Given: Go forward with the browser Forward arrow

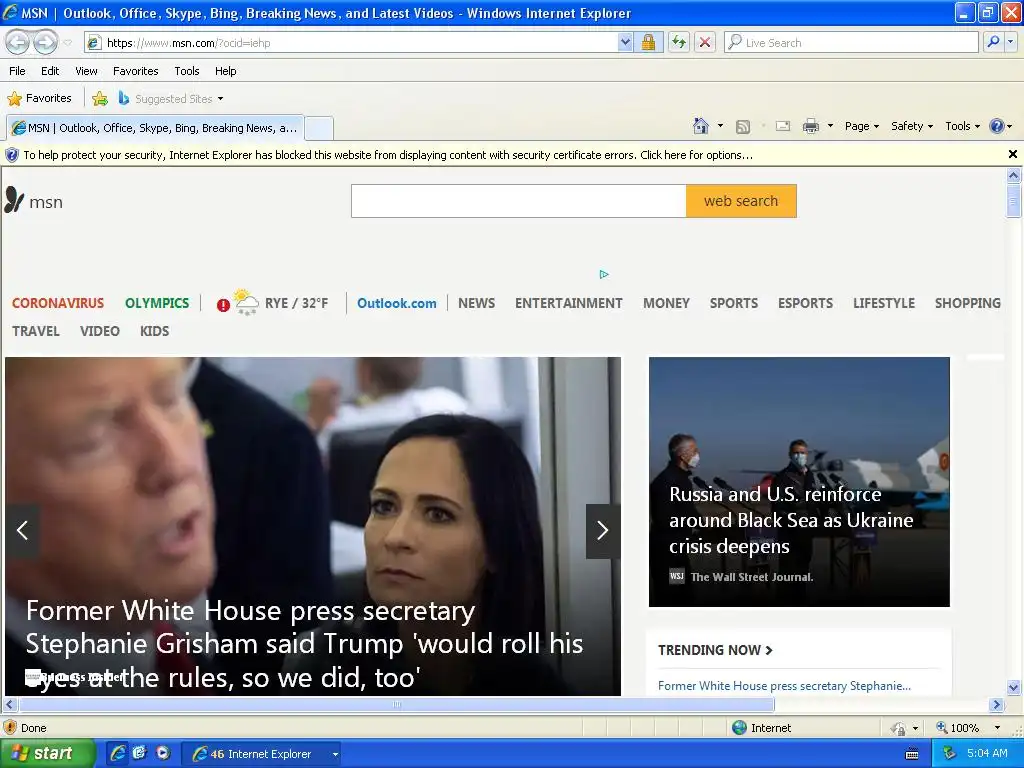Looking at the screenshot, I should 45,42.
